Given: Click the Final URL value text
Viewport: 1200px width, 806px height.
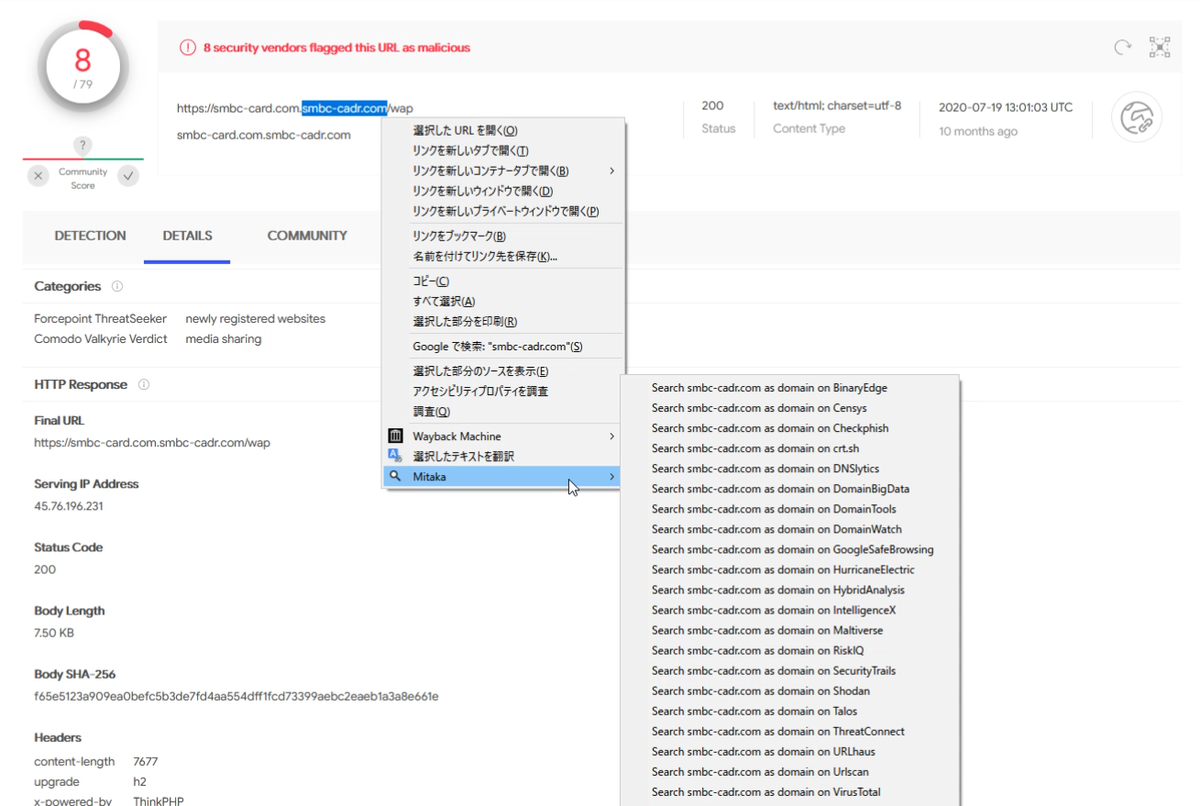Looking at the screenshot, I should (x=152, y=443).
